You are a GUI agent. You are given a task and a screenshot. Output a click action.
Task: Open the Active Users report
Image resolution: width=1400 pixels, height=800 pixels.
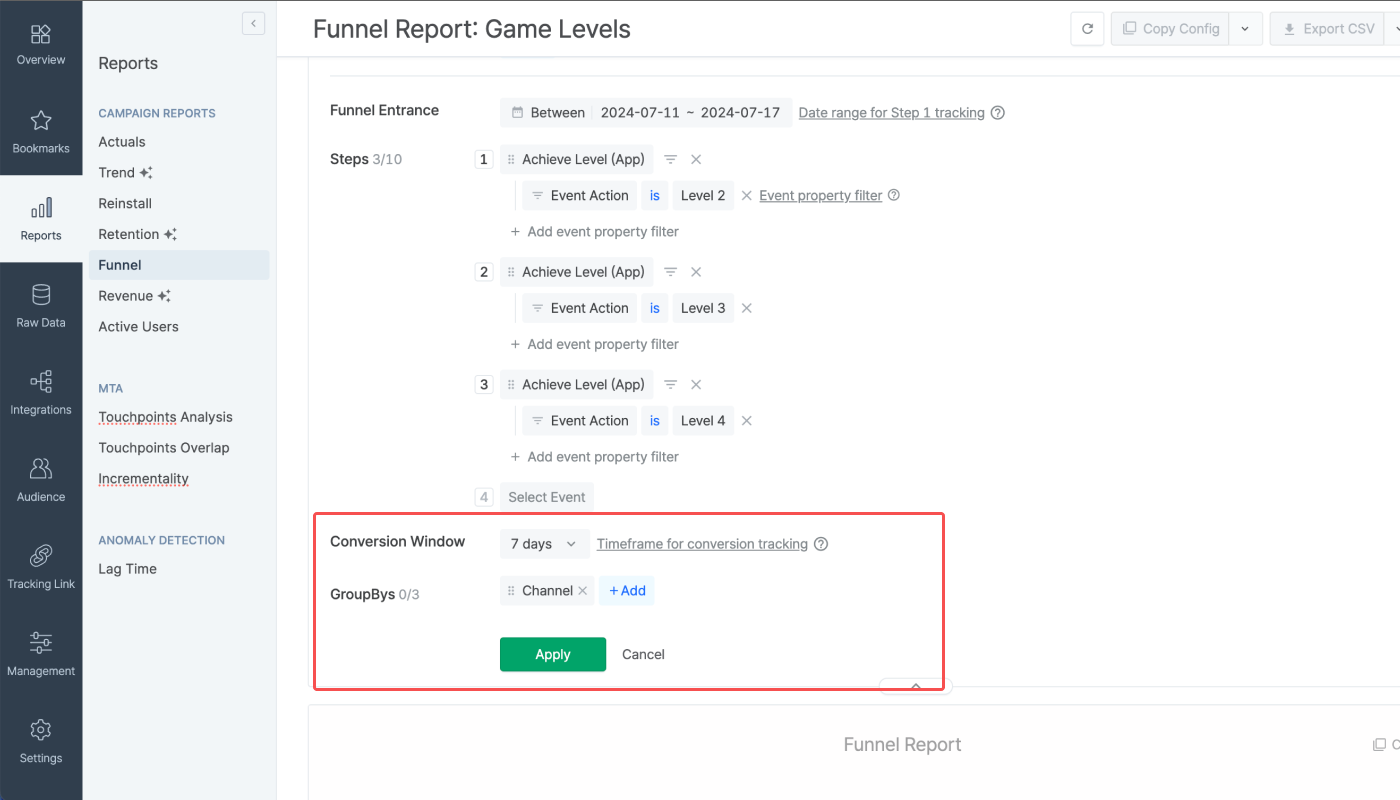click(138, 327)
